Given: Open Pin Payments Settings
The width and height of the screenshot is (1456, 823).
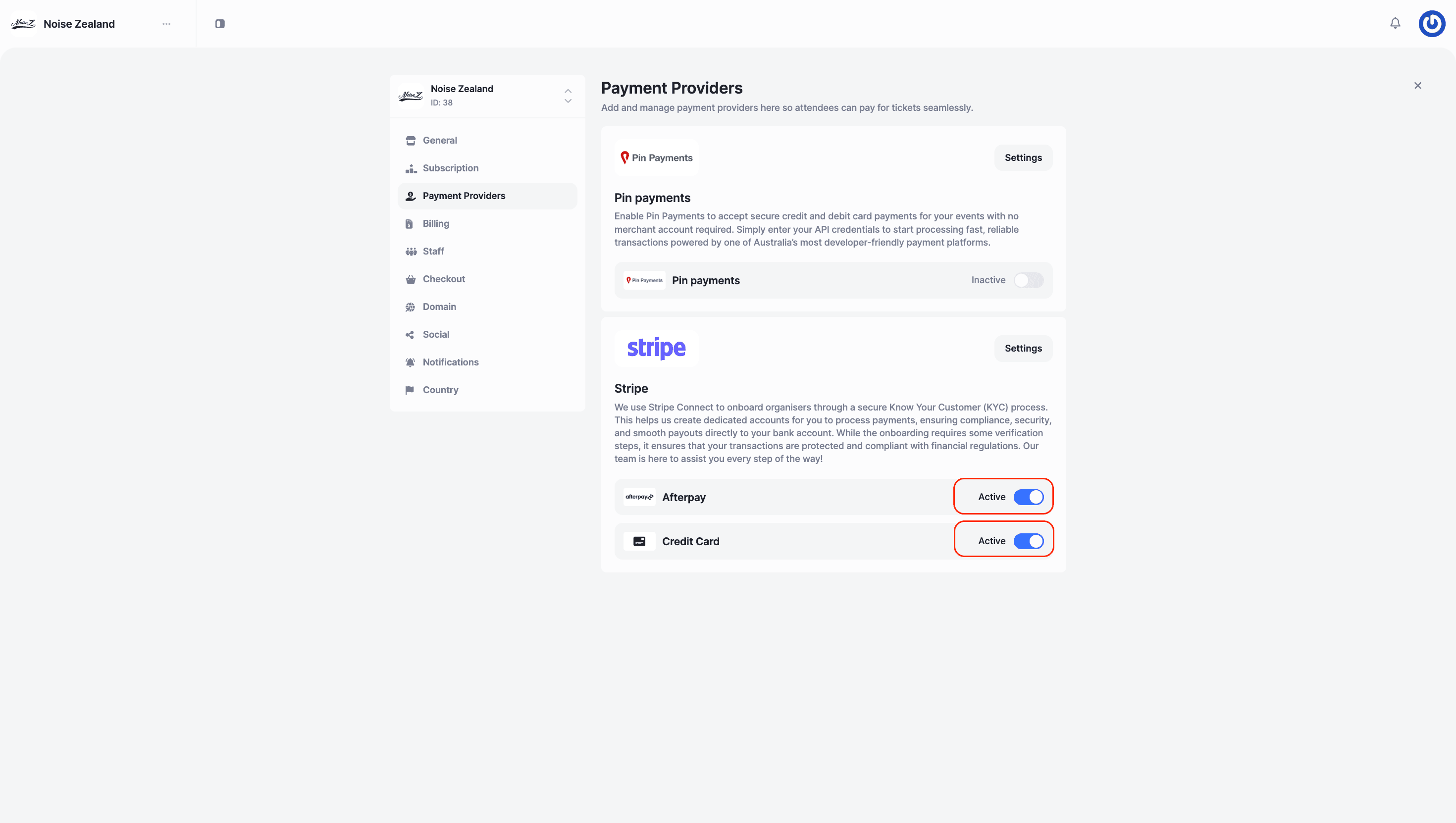Looking at the screenshot, I should [x=1023, y=157].
